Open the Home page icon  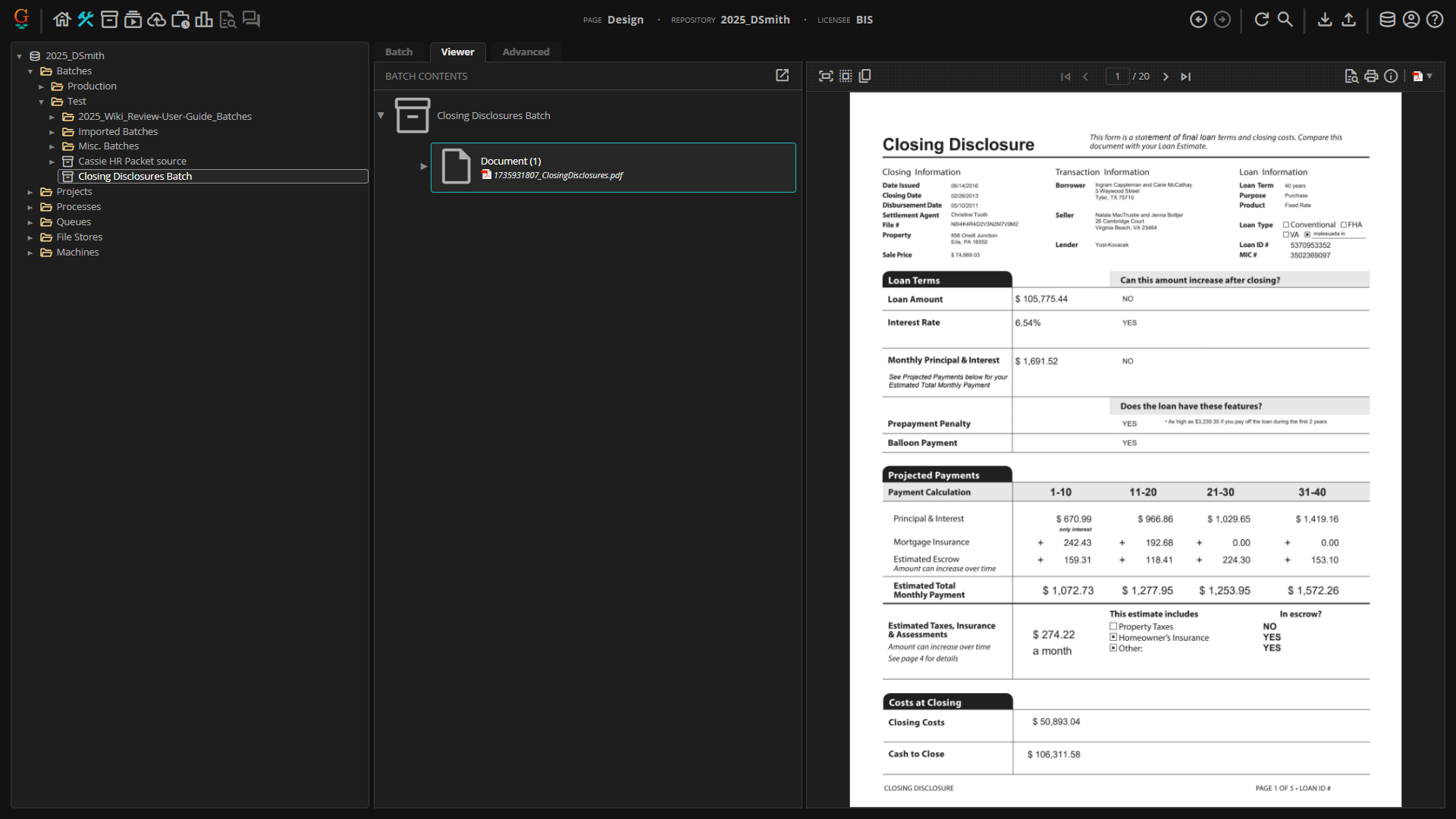point(61,19)
